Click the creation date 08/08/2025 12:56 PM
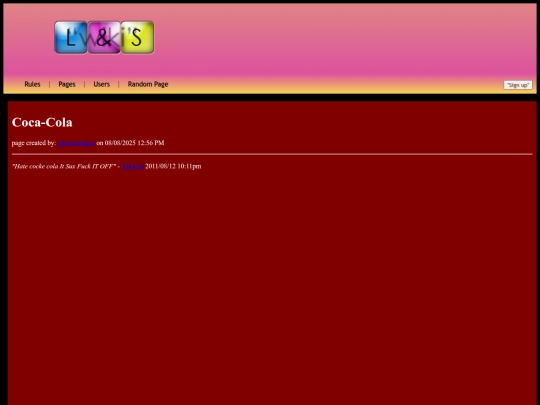Image resolution: width=540 pixels, height=405 pixels. click(x=134, y=143)
